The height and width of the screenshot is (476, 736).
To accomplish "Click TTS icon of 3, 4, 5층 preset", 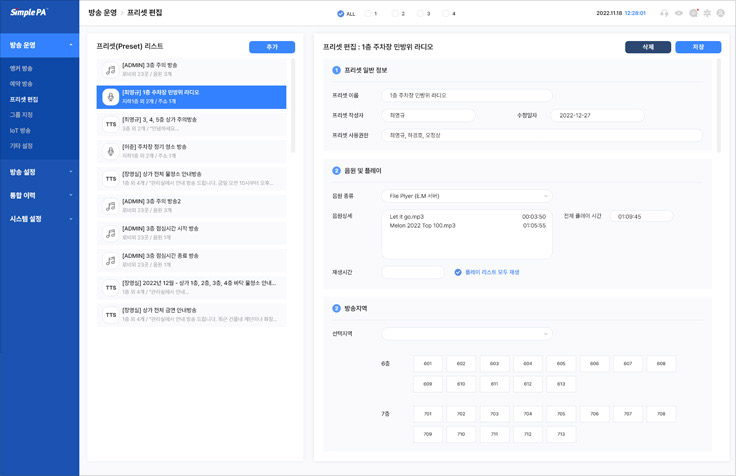I will point(110,124).
